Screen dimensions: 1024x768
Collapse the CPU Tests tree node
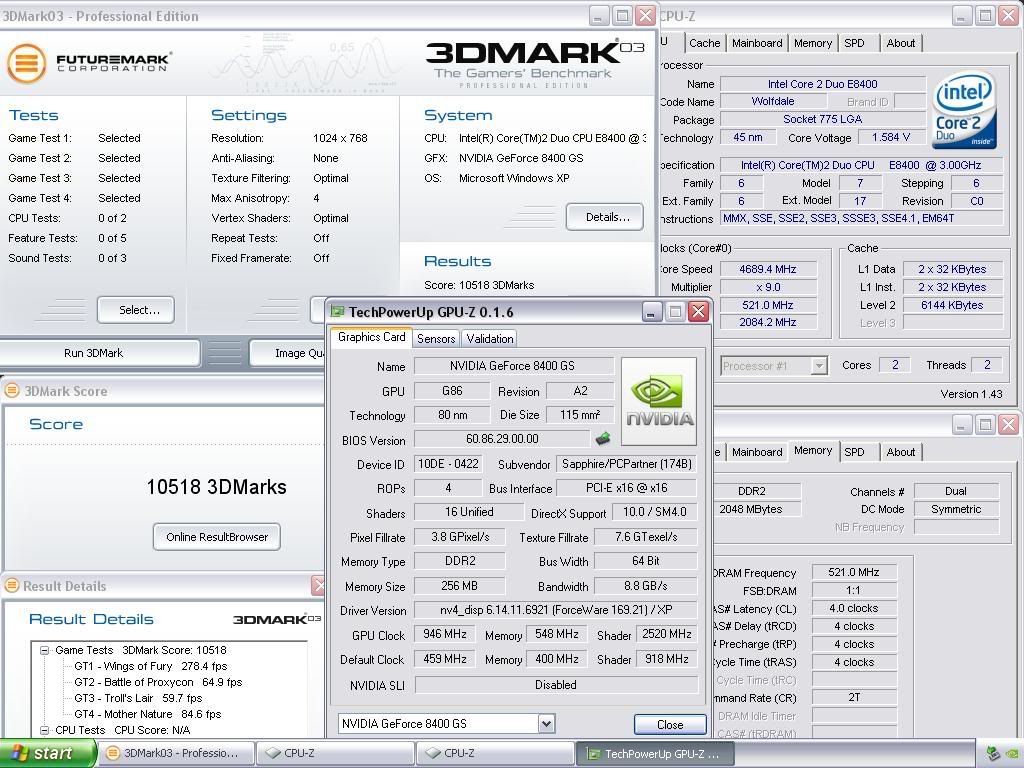click(x=44, y=730)
